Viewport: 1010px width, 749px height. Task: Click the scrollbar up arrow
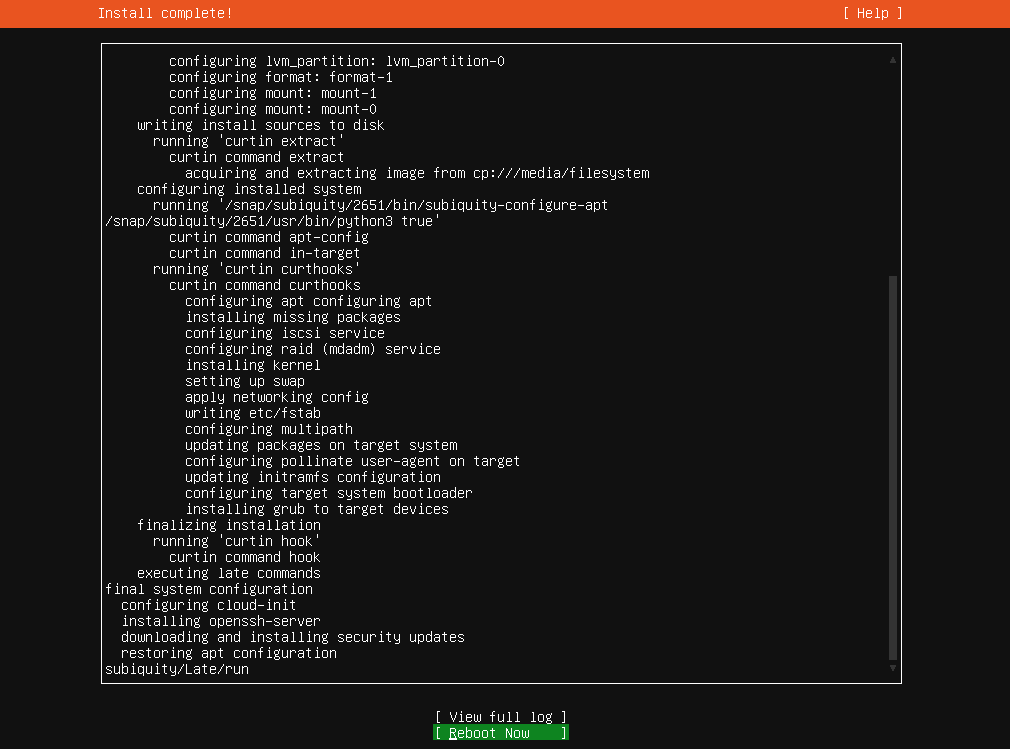pos(892,59)
